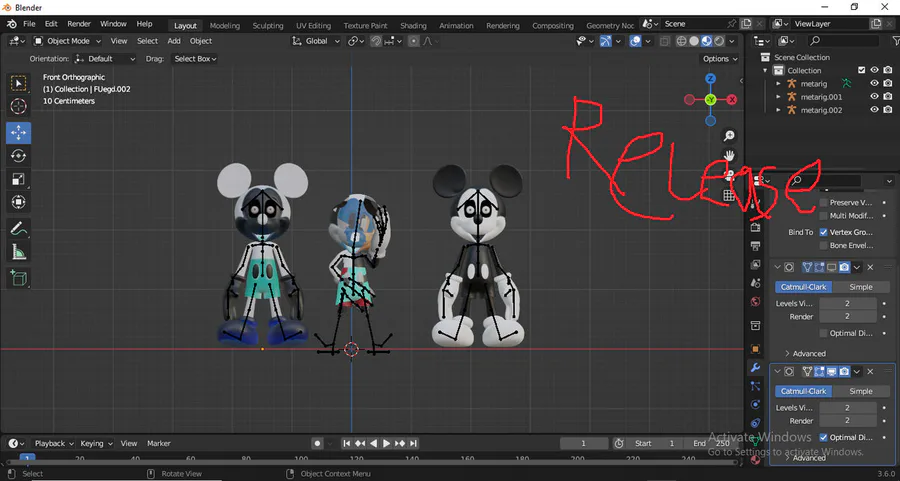Switch to the UV Editing workspace tab

(313, 25)
